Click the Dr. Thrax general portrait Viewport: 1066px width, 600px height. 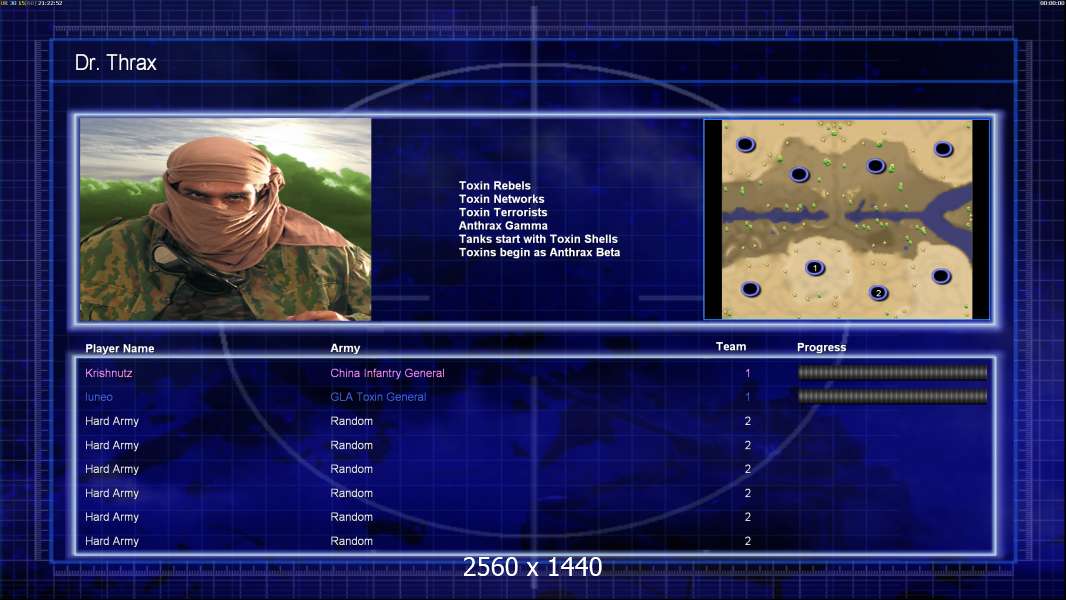(226, 219)
